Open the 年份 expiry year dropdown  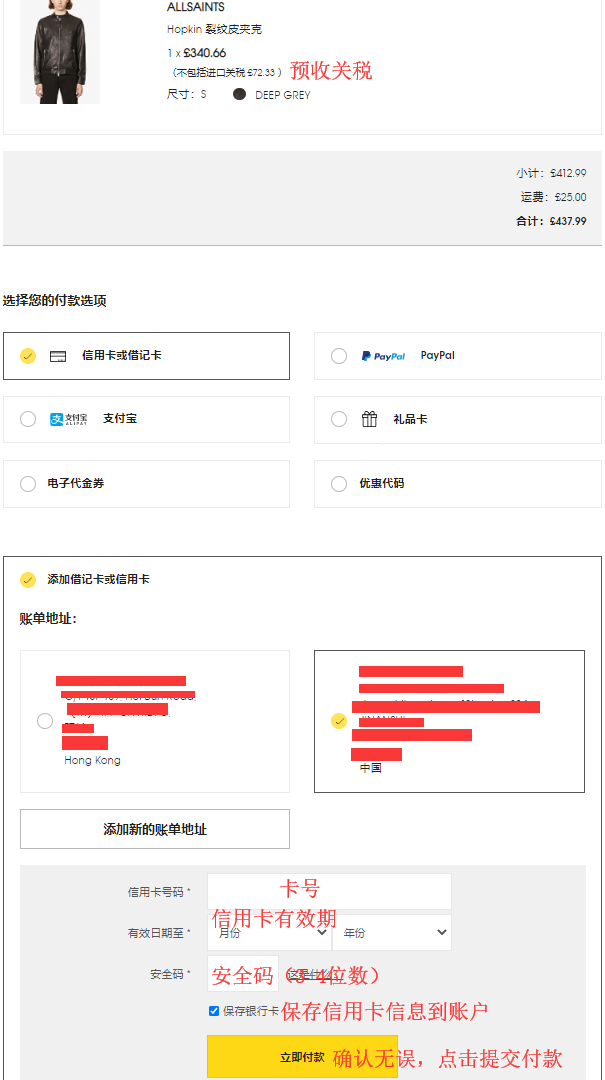[x=392, y=933]
